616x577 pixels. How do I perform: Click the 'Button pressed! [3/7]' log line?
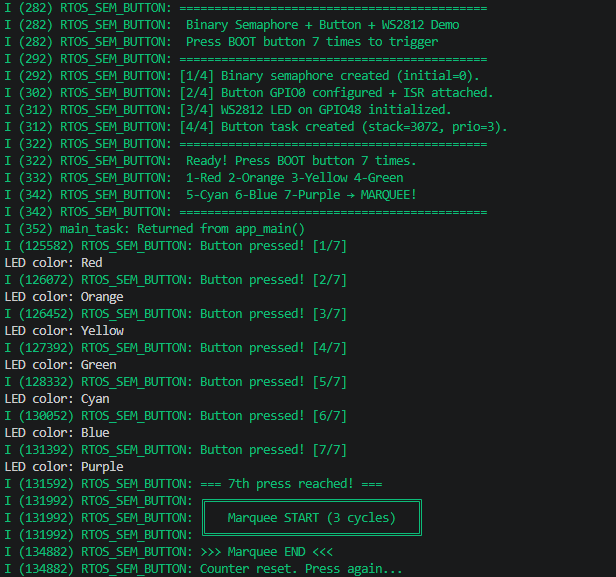pos(176,314)
